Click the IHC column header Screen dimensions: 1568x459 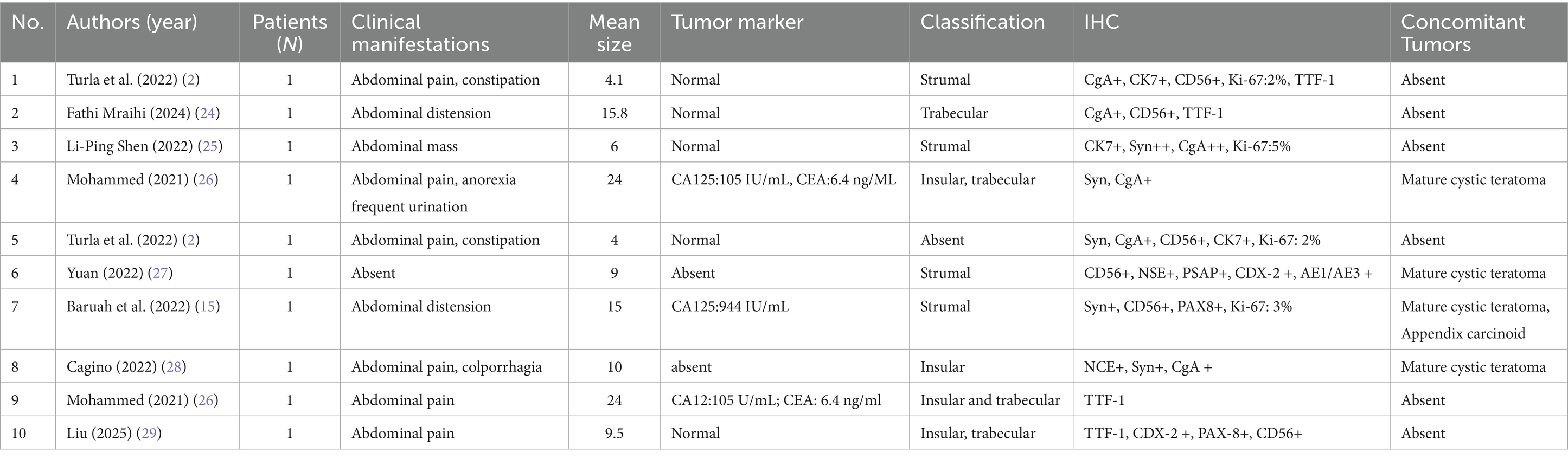click(x=1101, y=23)
